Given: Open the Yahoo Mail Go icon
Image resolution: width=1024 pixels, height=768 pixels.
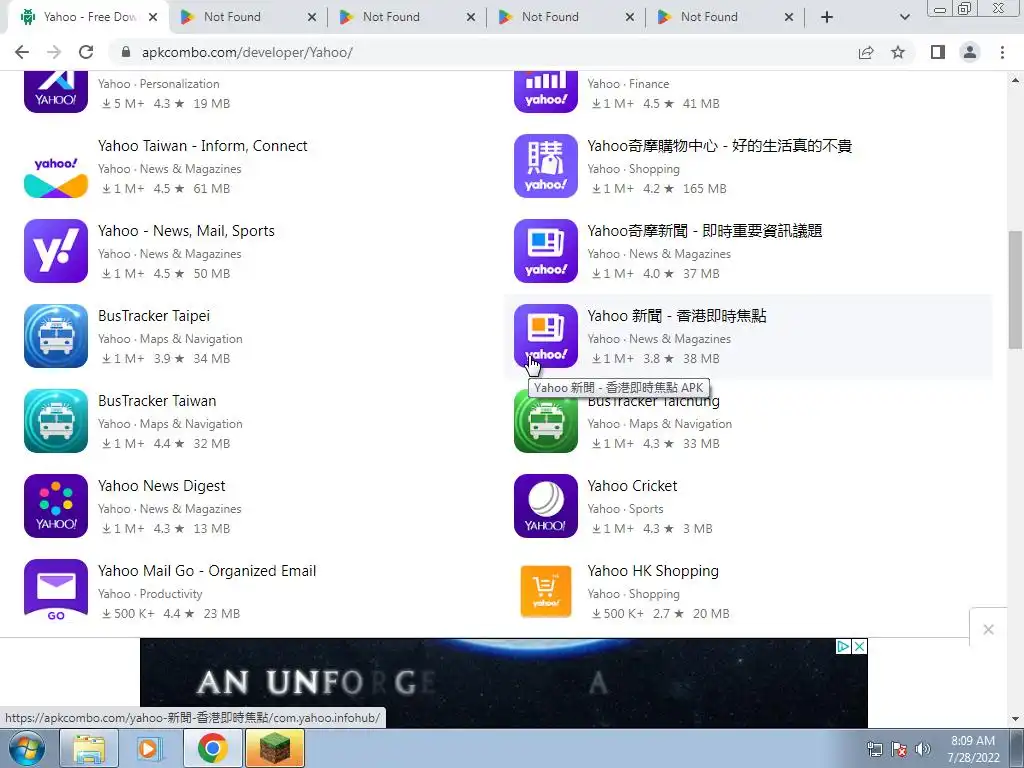Looking at the screenshot, I should pos(56,590).
